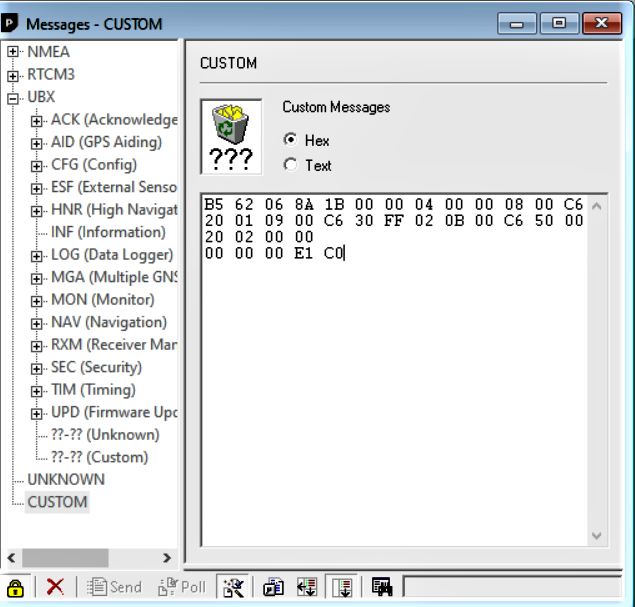This screenshot has height=607, width=635.
Task: Select the Text radio button
Action: point(291,165)
